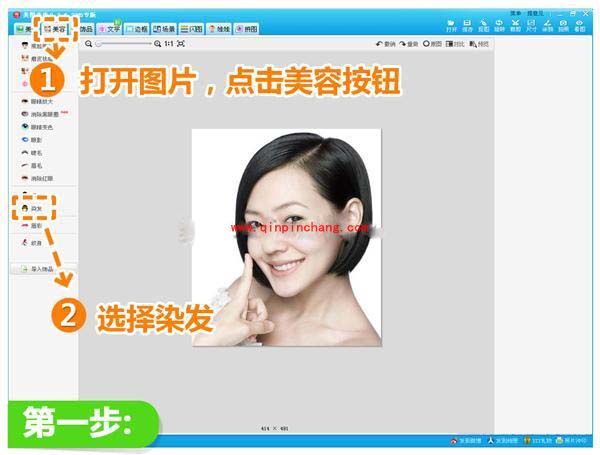Click the 原图 original image button
600x455 pixels.
432,44
